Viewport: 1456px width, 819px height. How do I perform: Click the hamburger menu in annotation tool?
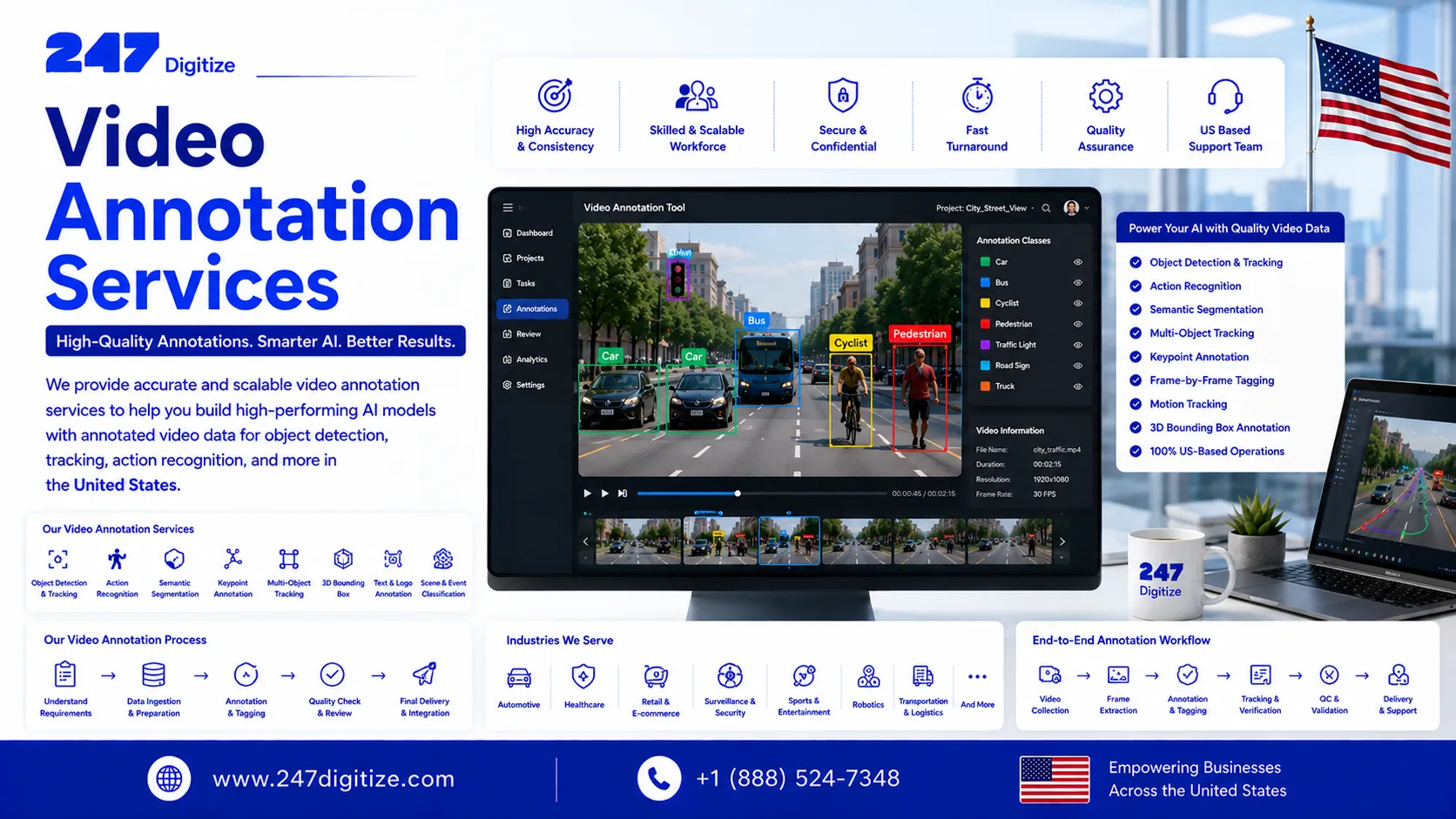pos(508,208)
